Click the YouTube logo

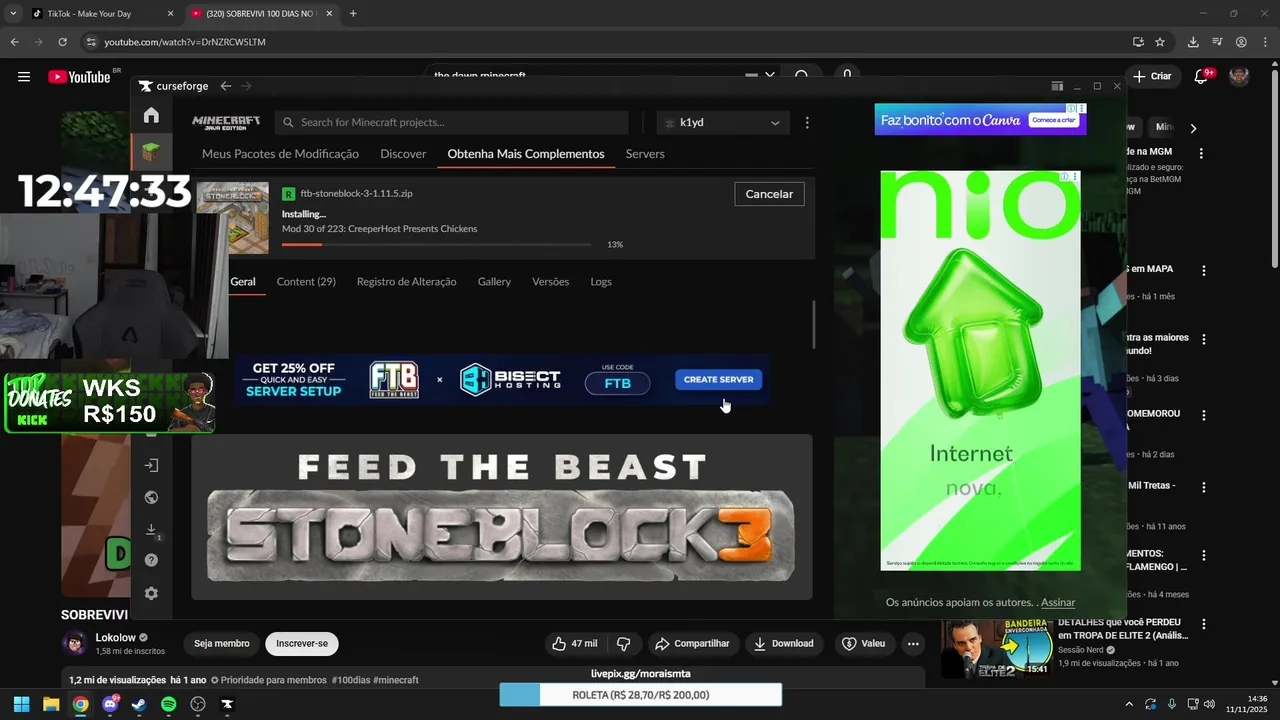coord(80,77)
